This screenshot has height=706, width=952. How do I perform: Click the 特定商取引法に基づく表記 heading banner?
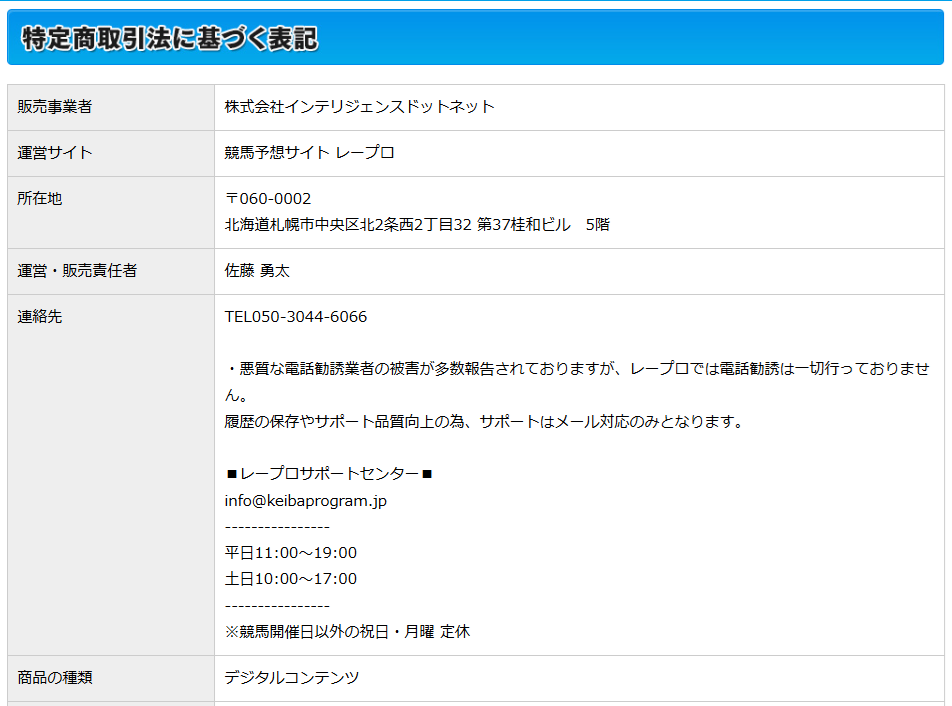(475, 37)
